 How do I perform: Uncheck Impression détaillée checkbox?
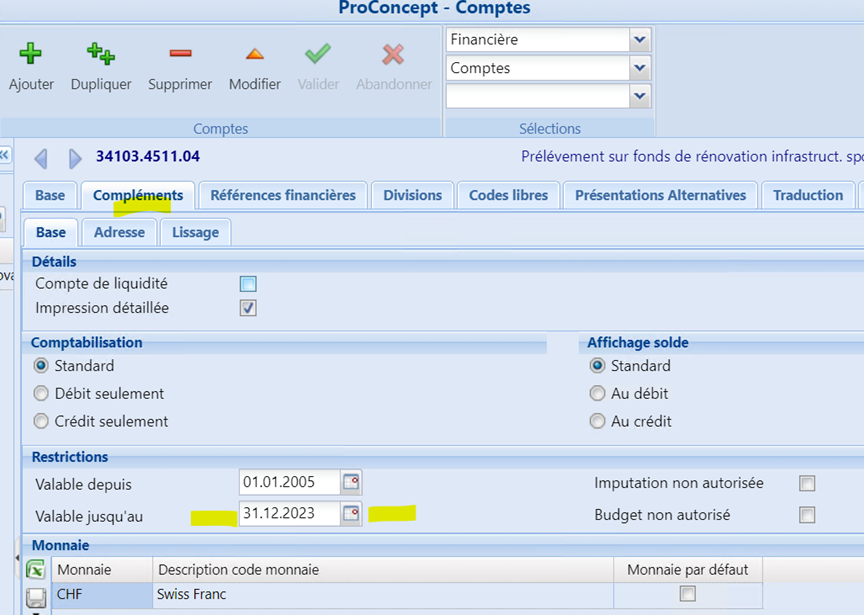248,308
